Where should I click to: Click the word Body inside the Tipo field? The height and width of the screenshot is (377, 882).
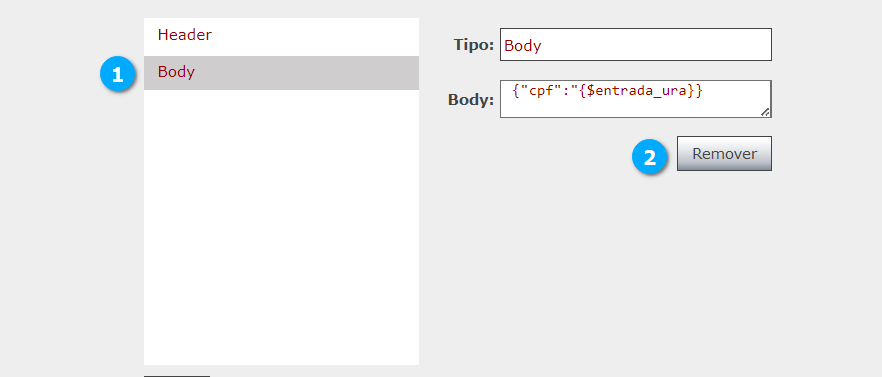[523, 46]
